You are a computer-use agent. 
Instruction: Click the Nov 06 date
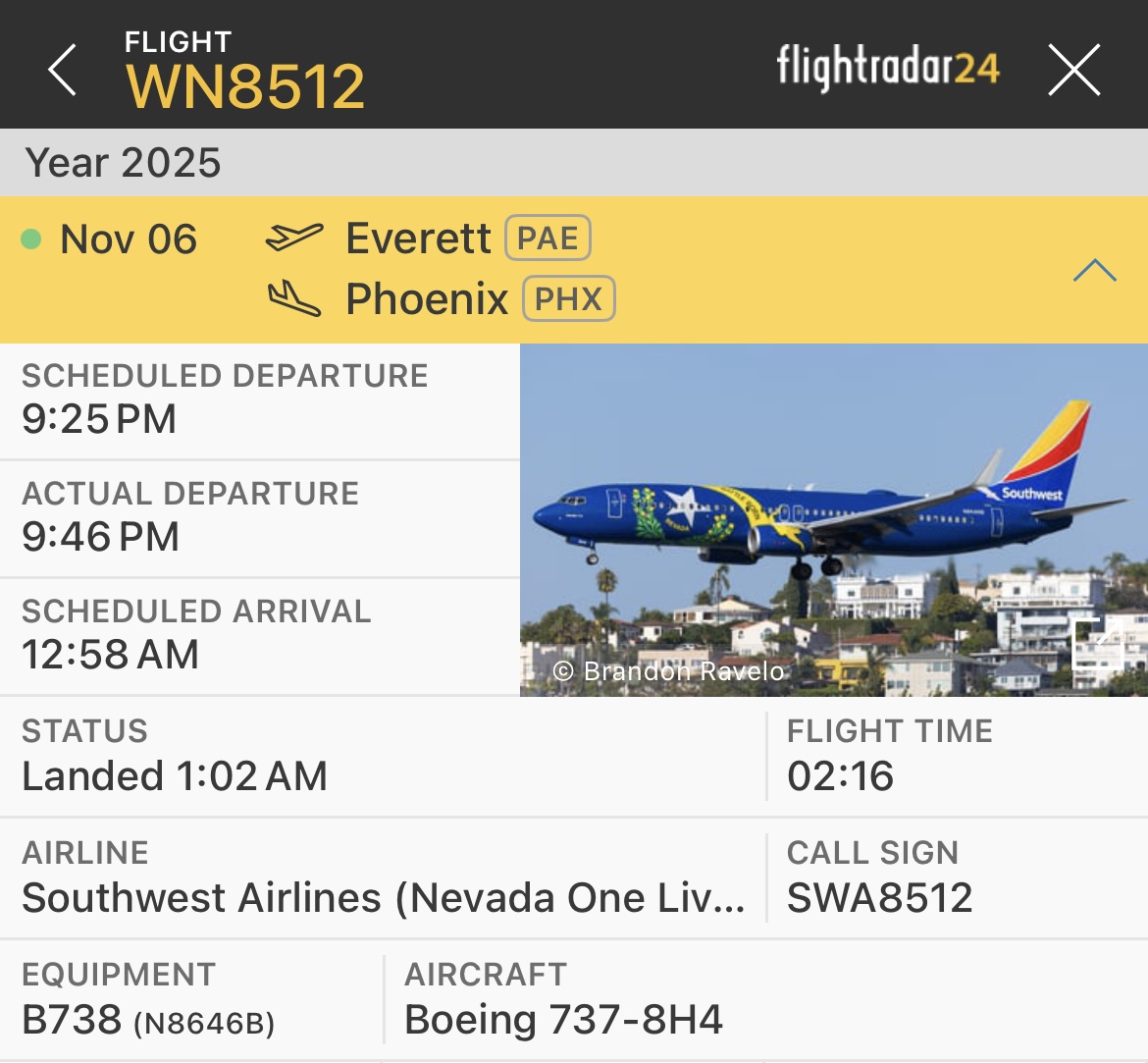pos(129,239)
